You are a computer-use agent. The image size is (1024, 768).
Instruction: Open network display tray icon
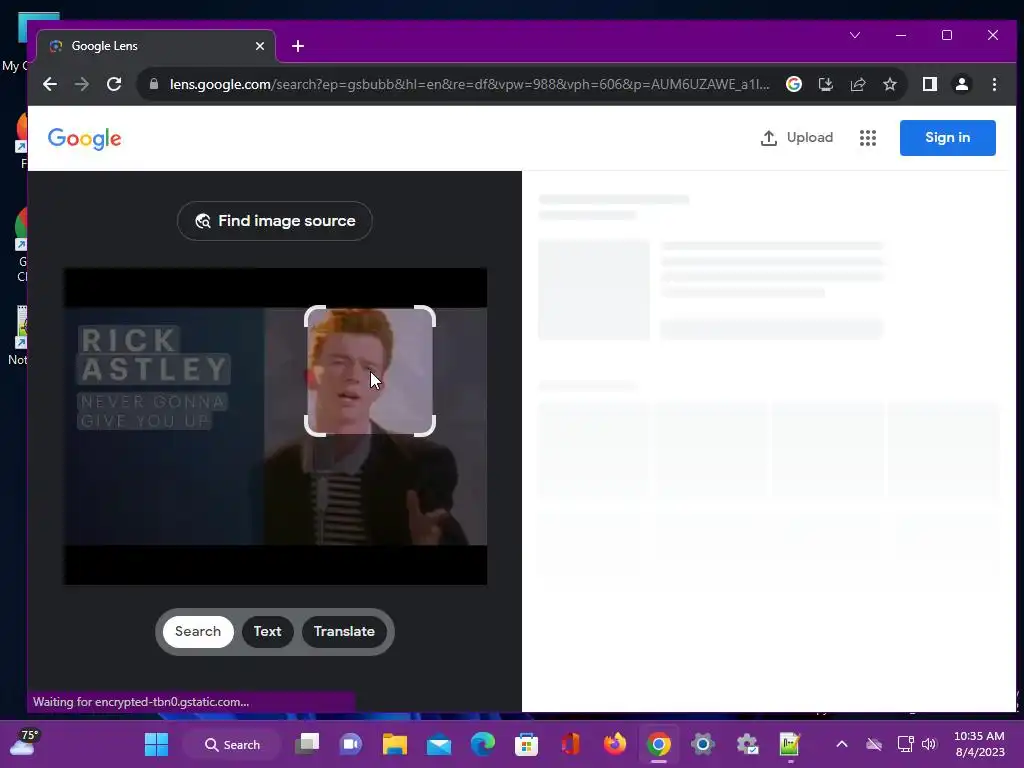click(x=905, y=744)
